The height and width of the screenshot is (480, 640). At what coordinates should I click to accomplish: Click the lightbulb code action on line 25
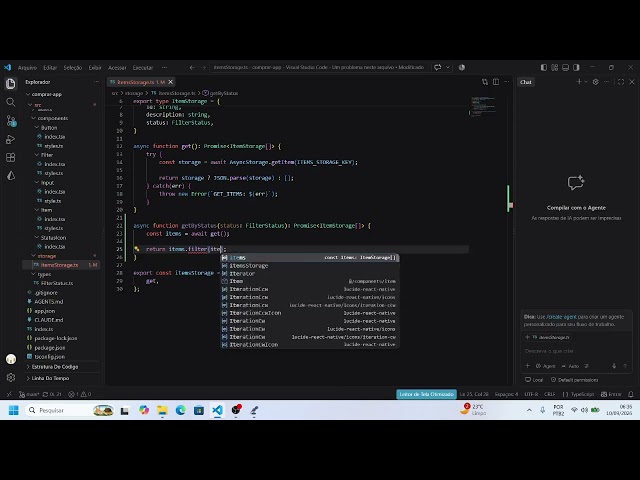137,249
